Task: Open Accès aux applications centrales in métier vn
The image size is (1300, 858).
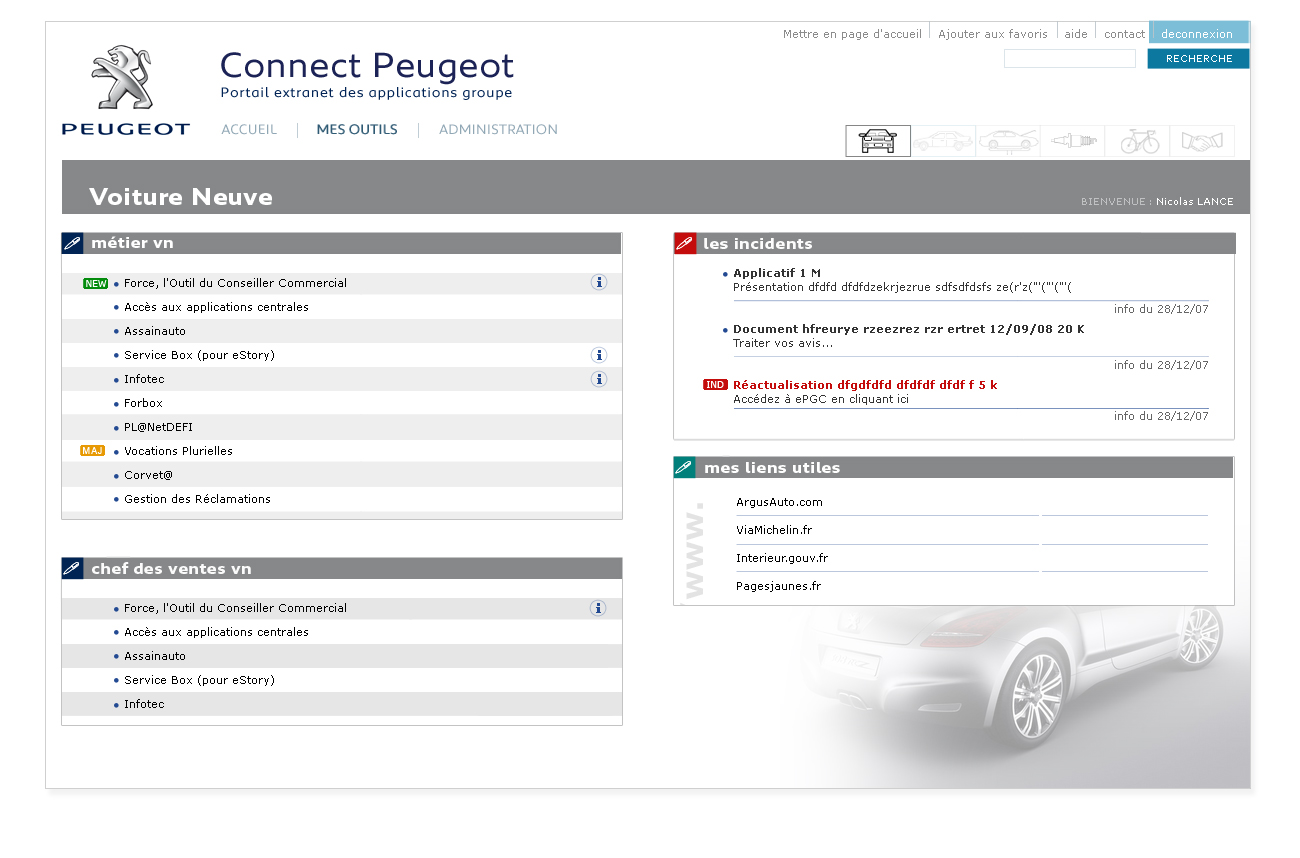Action: click(x=216, y=307)
